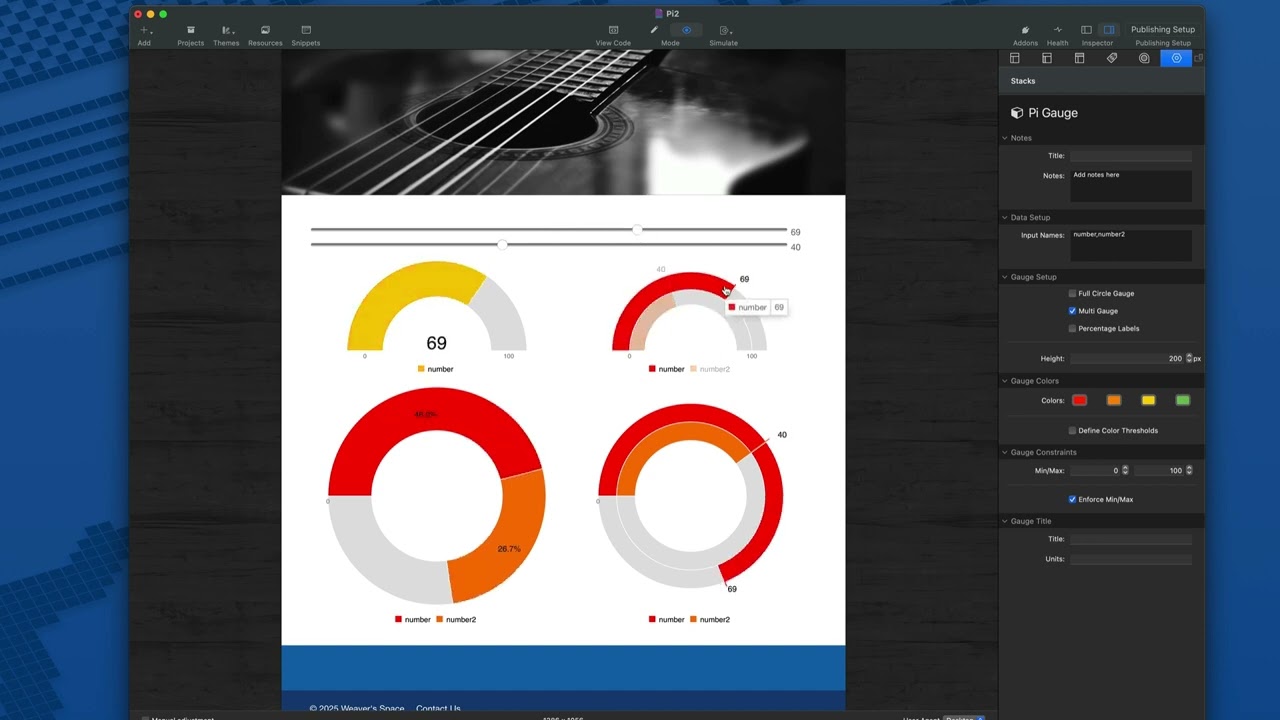Select the highlighted Stacks settings tab icon
Image resolution: width=1280 pixels, height=720 pixels.
tap(1176, 58)
